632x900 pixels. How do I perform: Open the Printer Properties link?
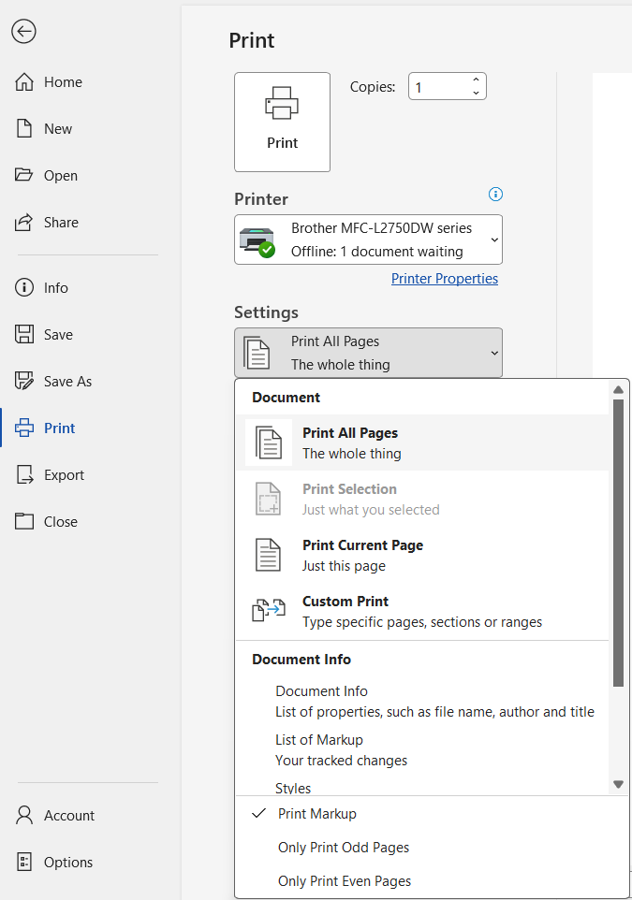click(444, 278)
